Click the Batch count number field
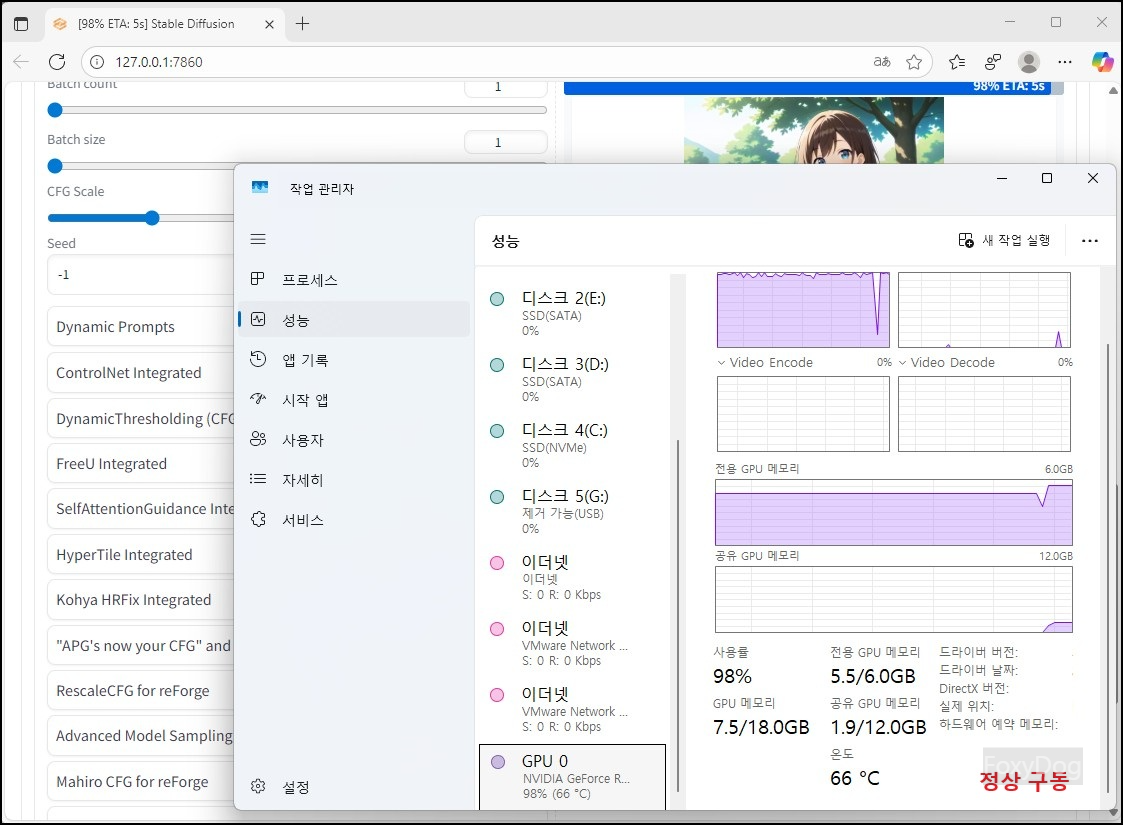 click(506, 87)
